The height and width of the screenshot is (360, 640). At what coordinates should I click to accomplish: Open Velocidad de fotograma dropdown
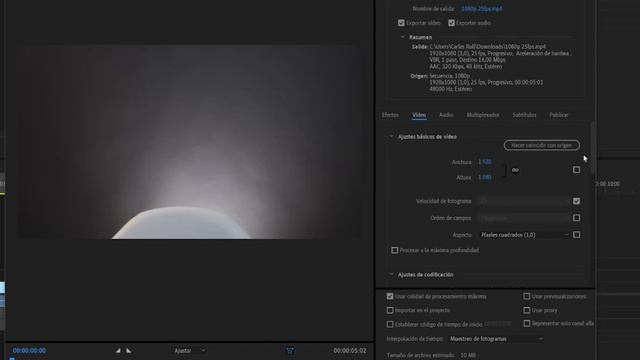(x=524, y=201)
